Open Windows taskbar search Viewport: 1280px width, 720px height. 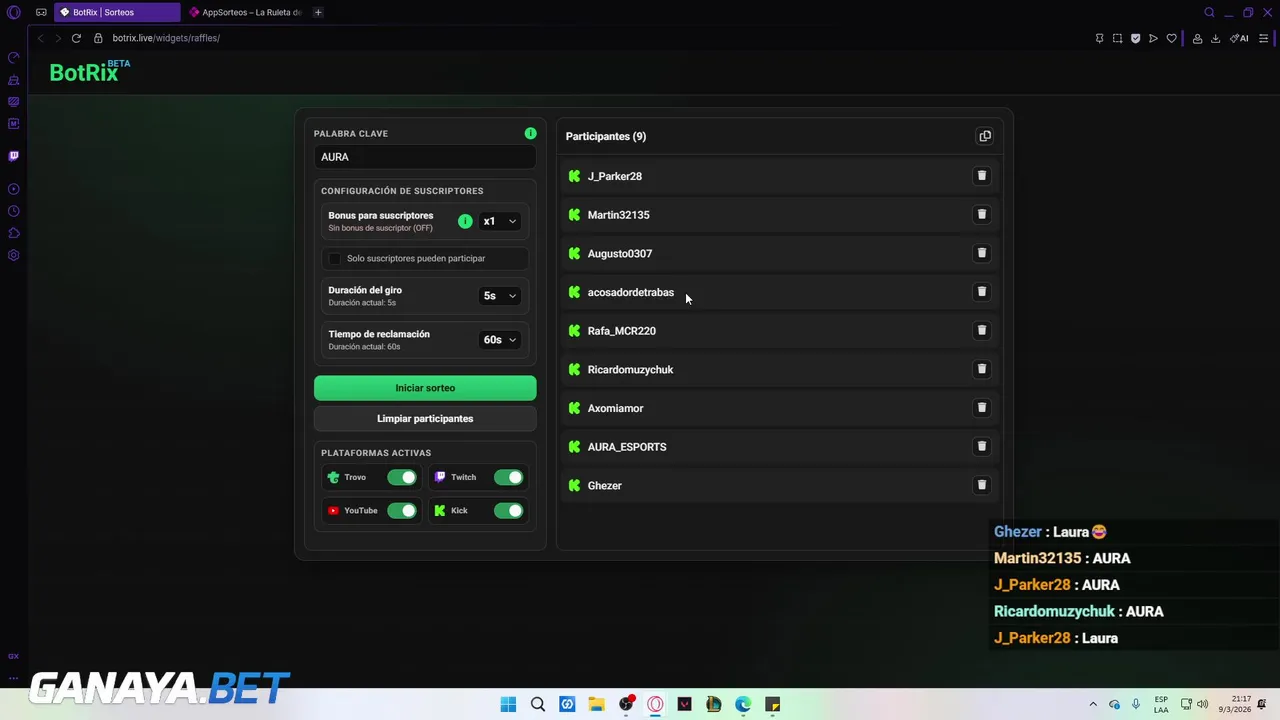538,704
